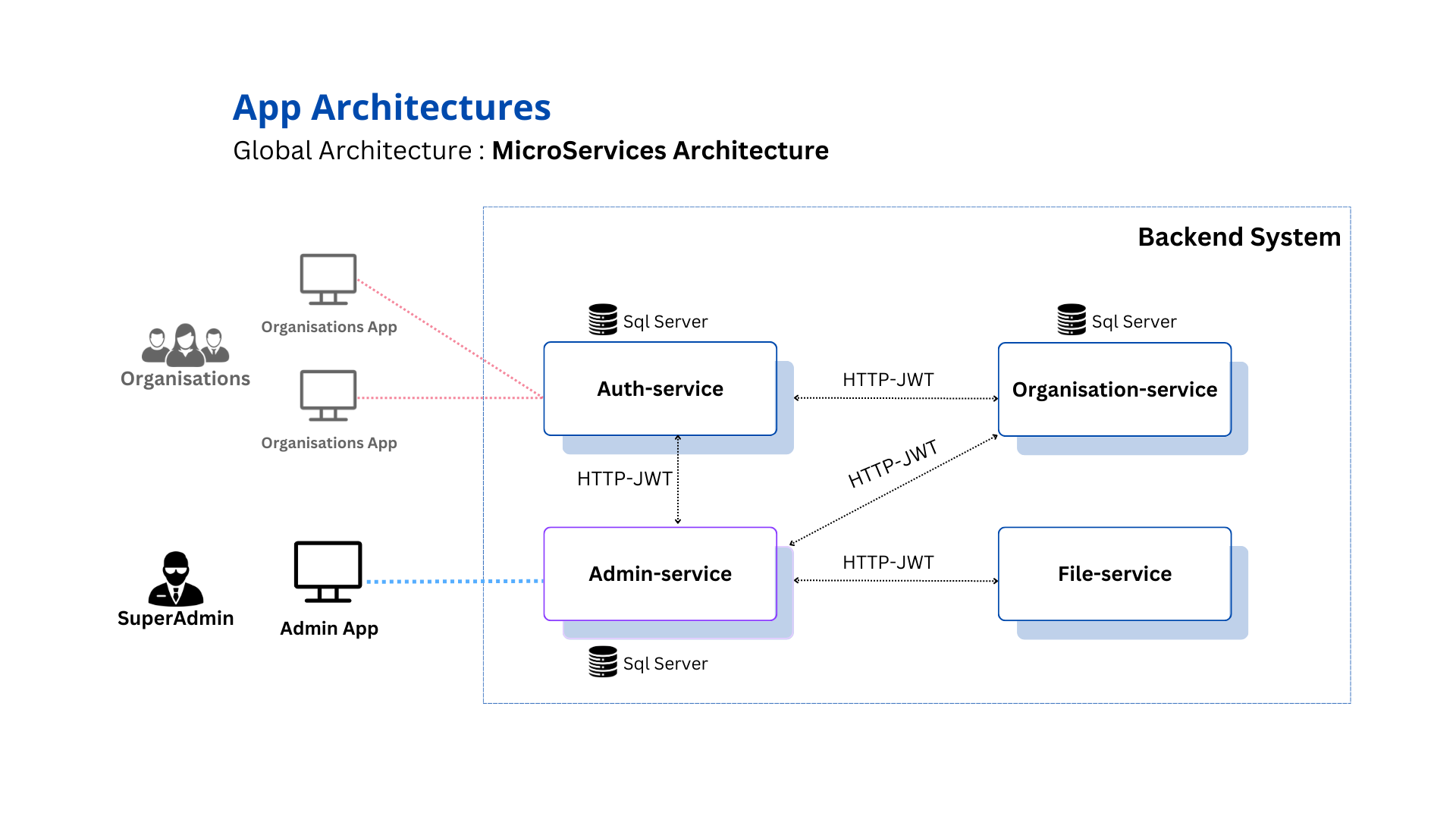
Task: Click the Sql Server label above Organisation-service
Action: [1134, 322]
